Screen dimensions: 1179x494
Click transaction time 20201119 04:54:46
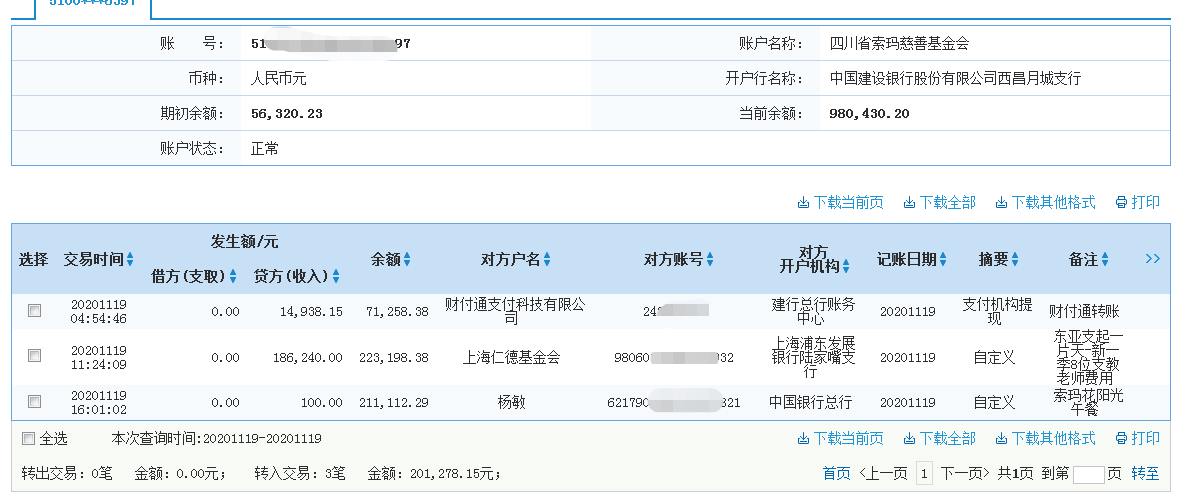99,311
